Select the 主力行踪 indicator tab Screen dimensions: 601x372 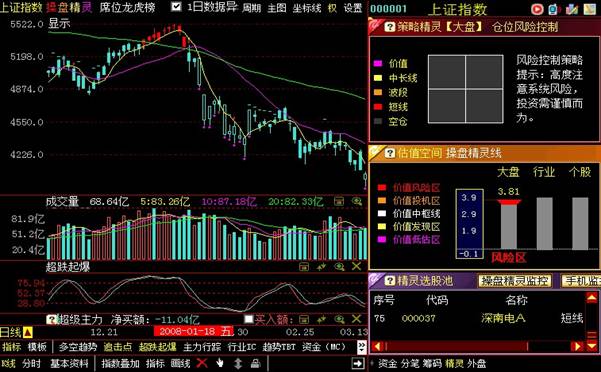[x=202, y=347]
